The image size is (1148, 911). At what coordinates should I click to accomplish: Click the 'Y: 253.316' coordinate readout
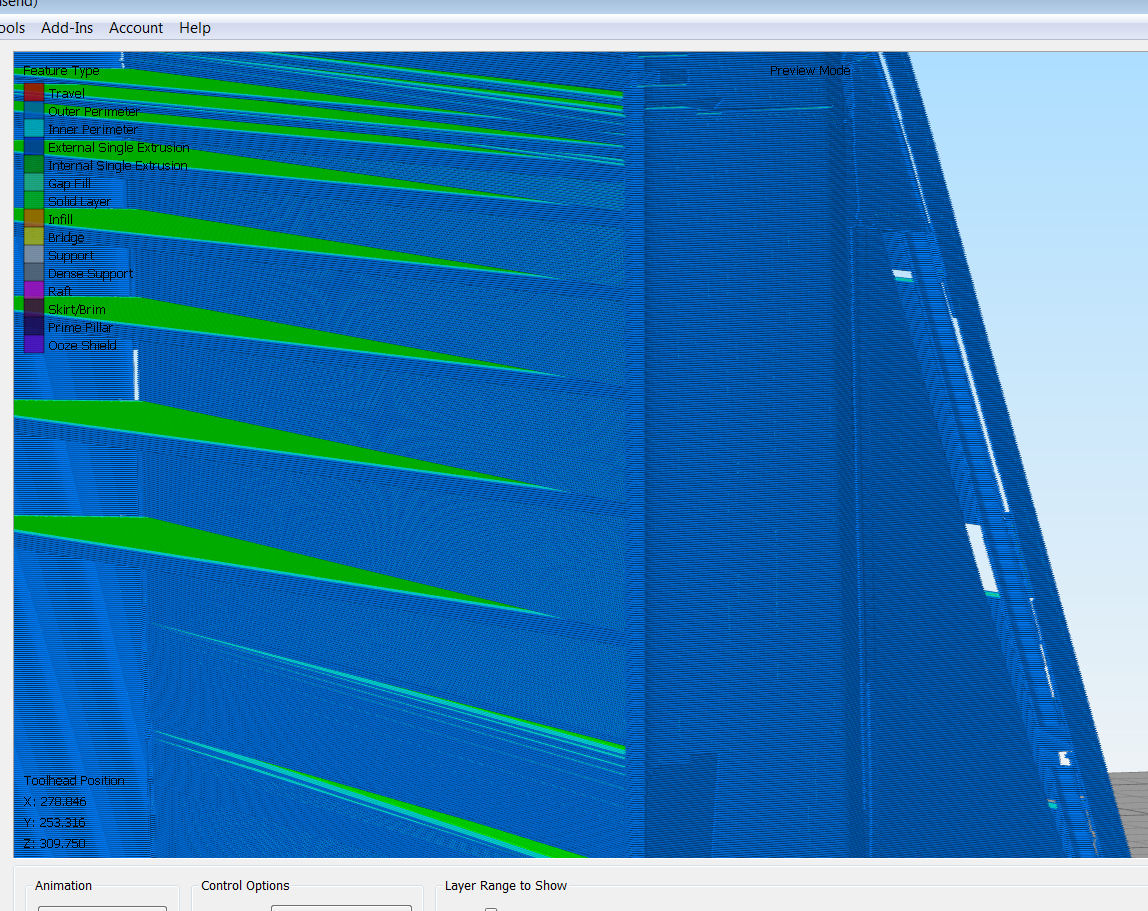click(54, 822)
